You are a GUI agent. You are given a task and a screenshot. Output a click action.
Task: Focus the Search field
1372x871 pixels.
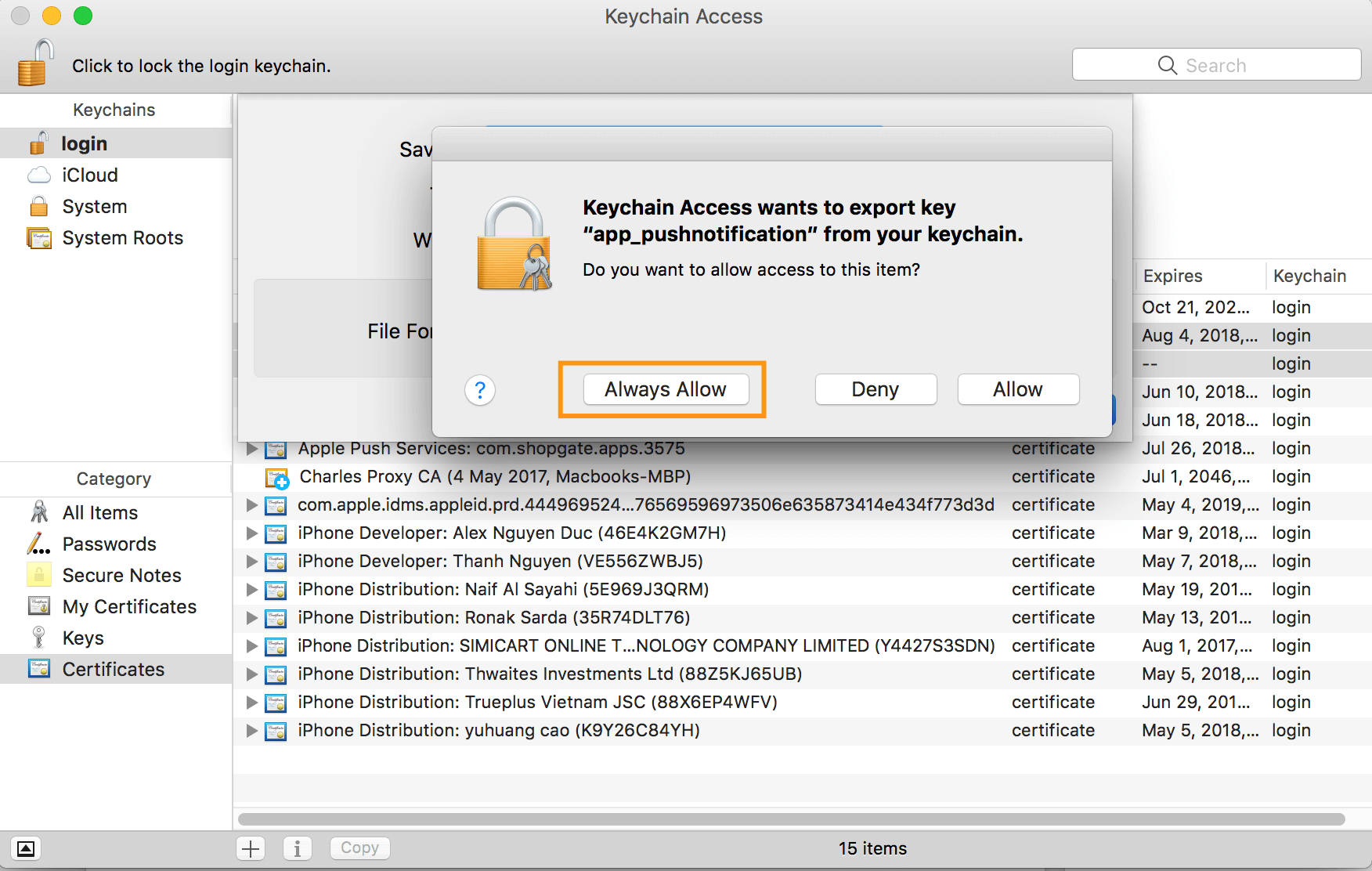pos(1216,65)
